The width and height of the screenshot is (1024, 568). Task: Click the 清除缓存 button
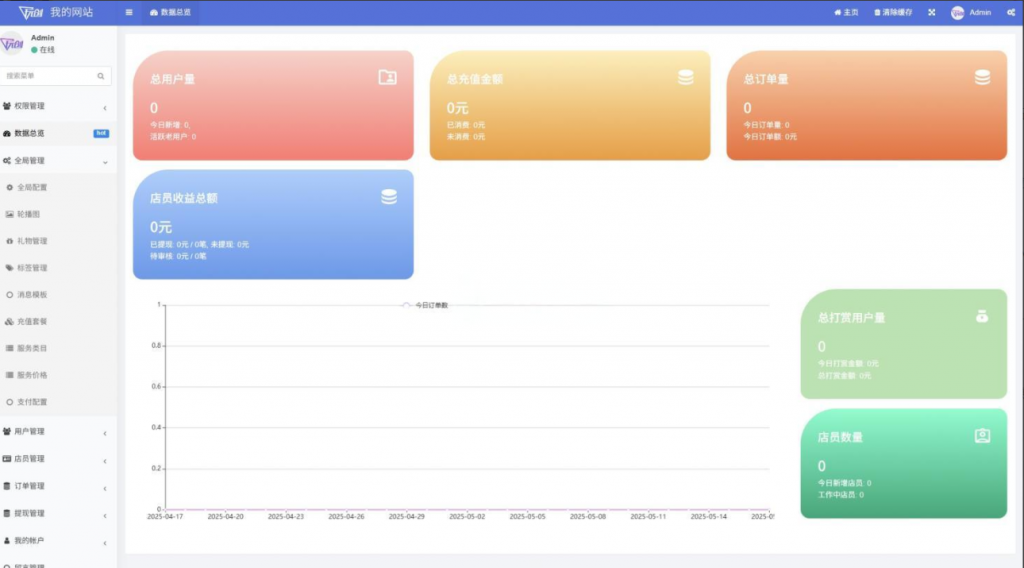(x=892, y=12)
